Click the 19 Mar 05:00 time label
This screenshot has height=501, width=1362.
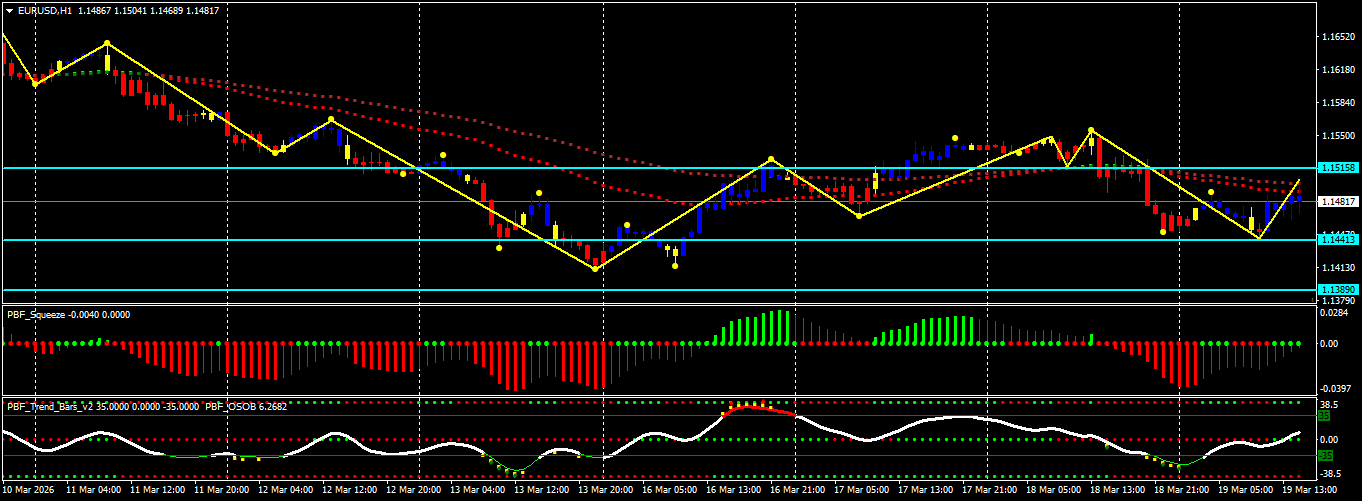[x=1248, y=492]
